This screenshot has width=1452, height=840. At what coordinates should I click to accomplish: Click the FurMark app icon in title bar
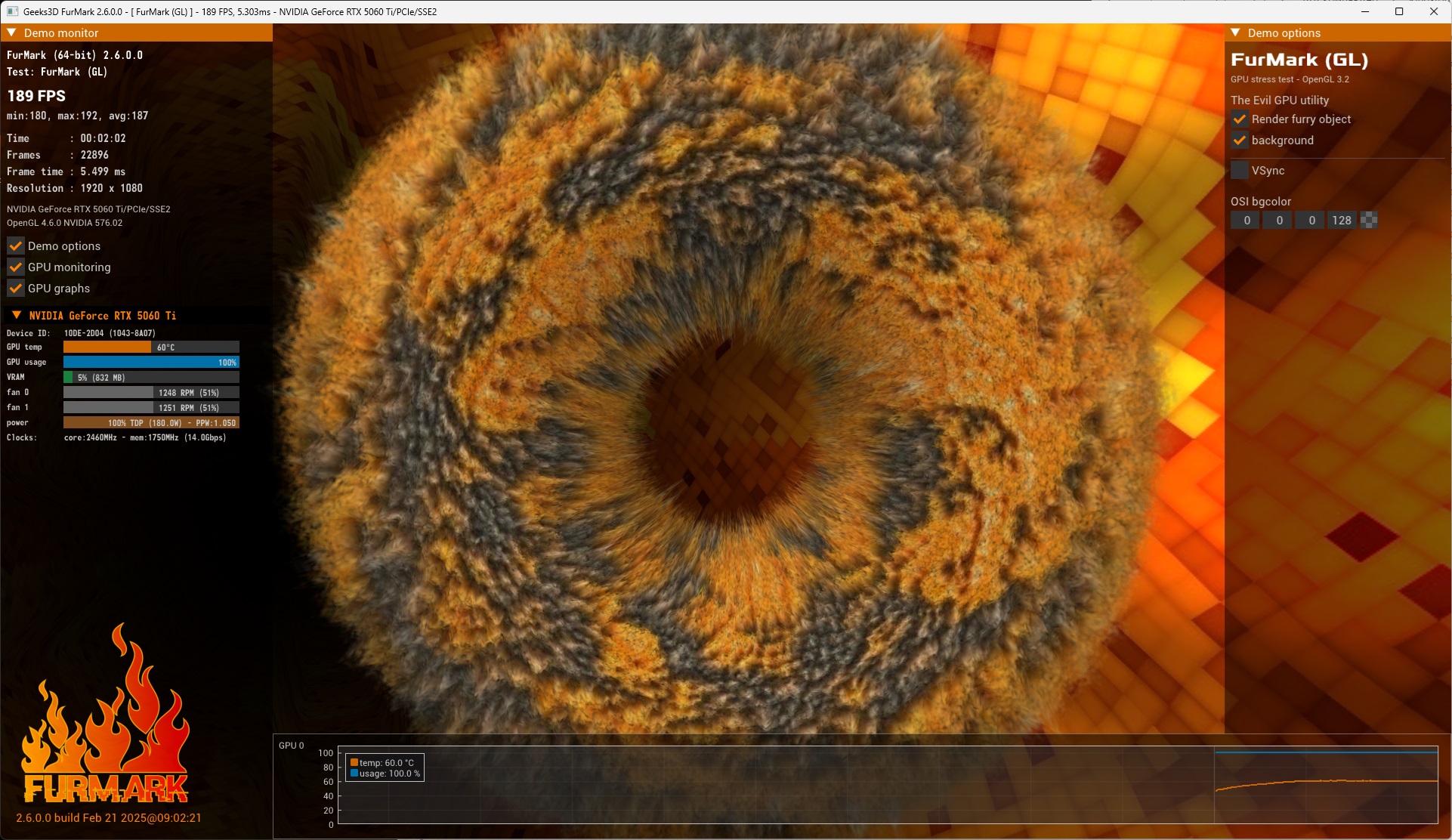tap(12, 11)
